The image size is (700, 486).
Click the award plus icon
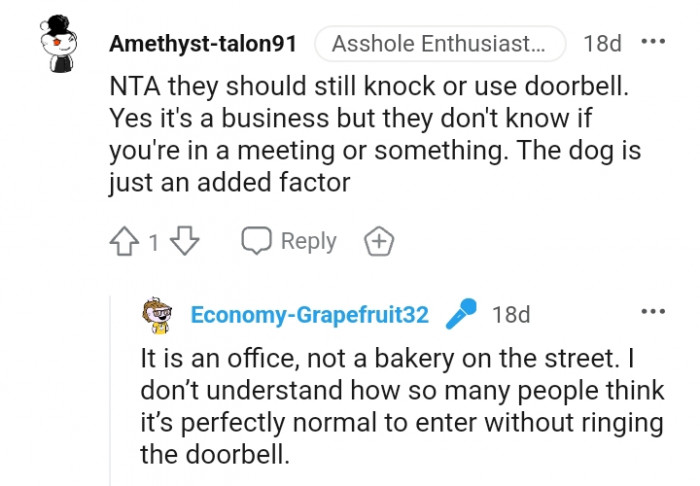tap(379, 241)
